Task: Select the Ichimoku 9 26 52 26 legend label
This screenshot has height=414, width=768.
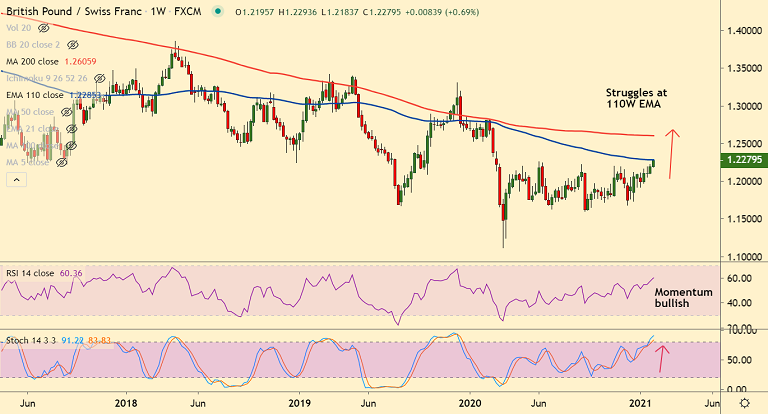Action: tap(47, 78)
